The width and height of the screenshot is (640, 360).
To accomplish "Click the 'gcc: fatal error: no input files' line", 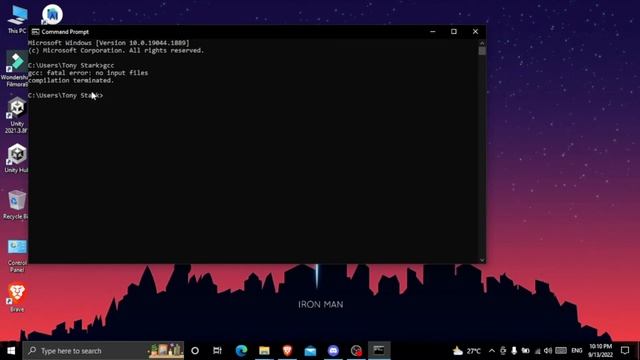I will pos(88,73).
